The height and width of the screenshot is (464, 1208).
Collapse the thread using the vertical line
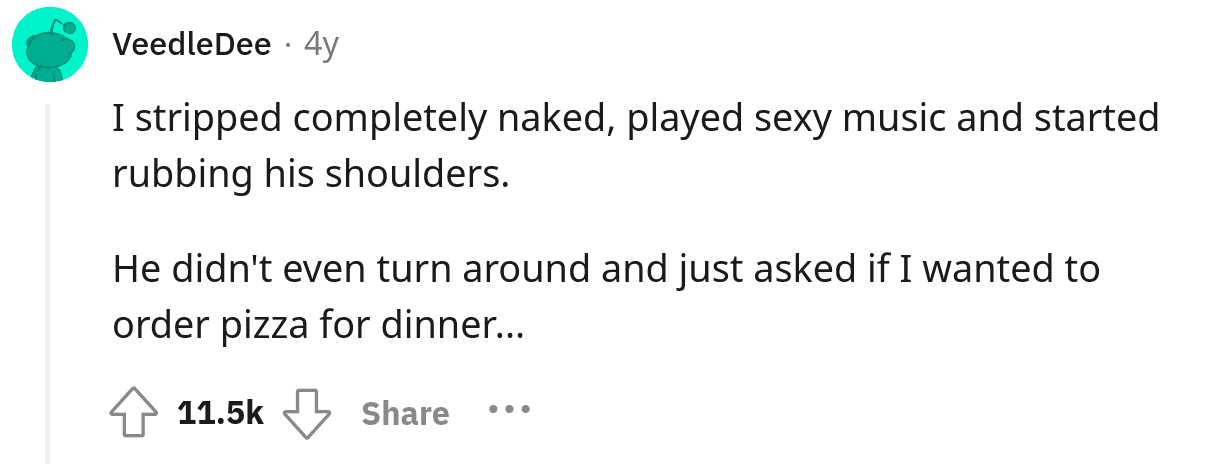[x=46, y=280]
